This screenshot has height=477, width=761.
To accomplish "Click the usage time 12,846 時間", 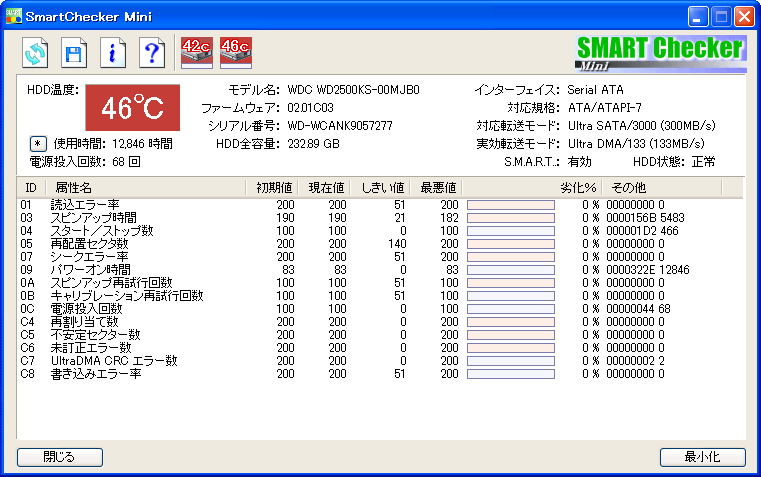I will pyautogui.click(x=142, y=144).
